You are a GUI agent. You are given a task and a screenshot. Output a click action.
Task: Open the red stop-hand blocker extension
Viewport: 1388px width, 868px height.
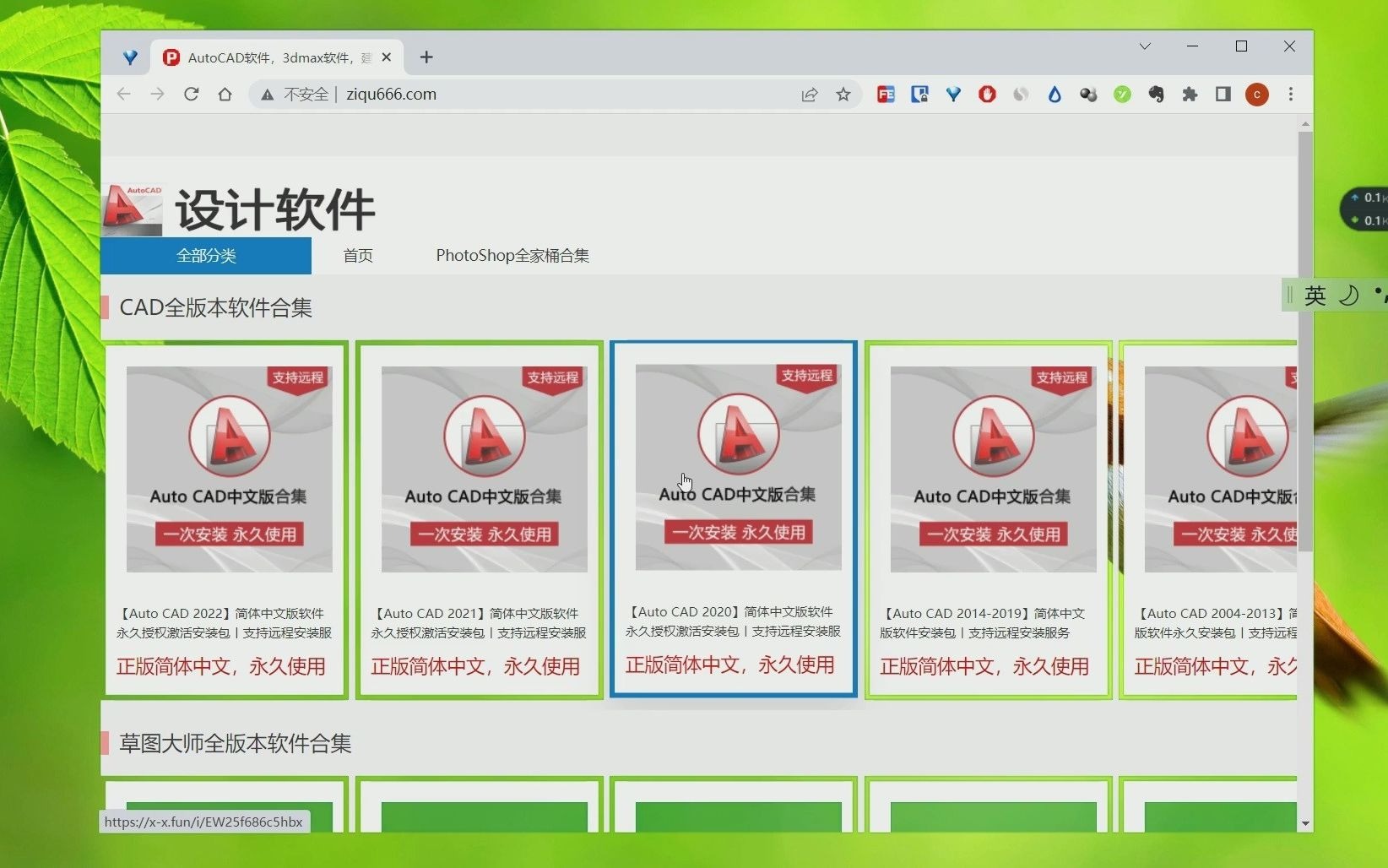(987, 95)
